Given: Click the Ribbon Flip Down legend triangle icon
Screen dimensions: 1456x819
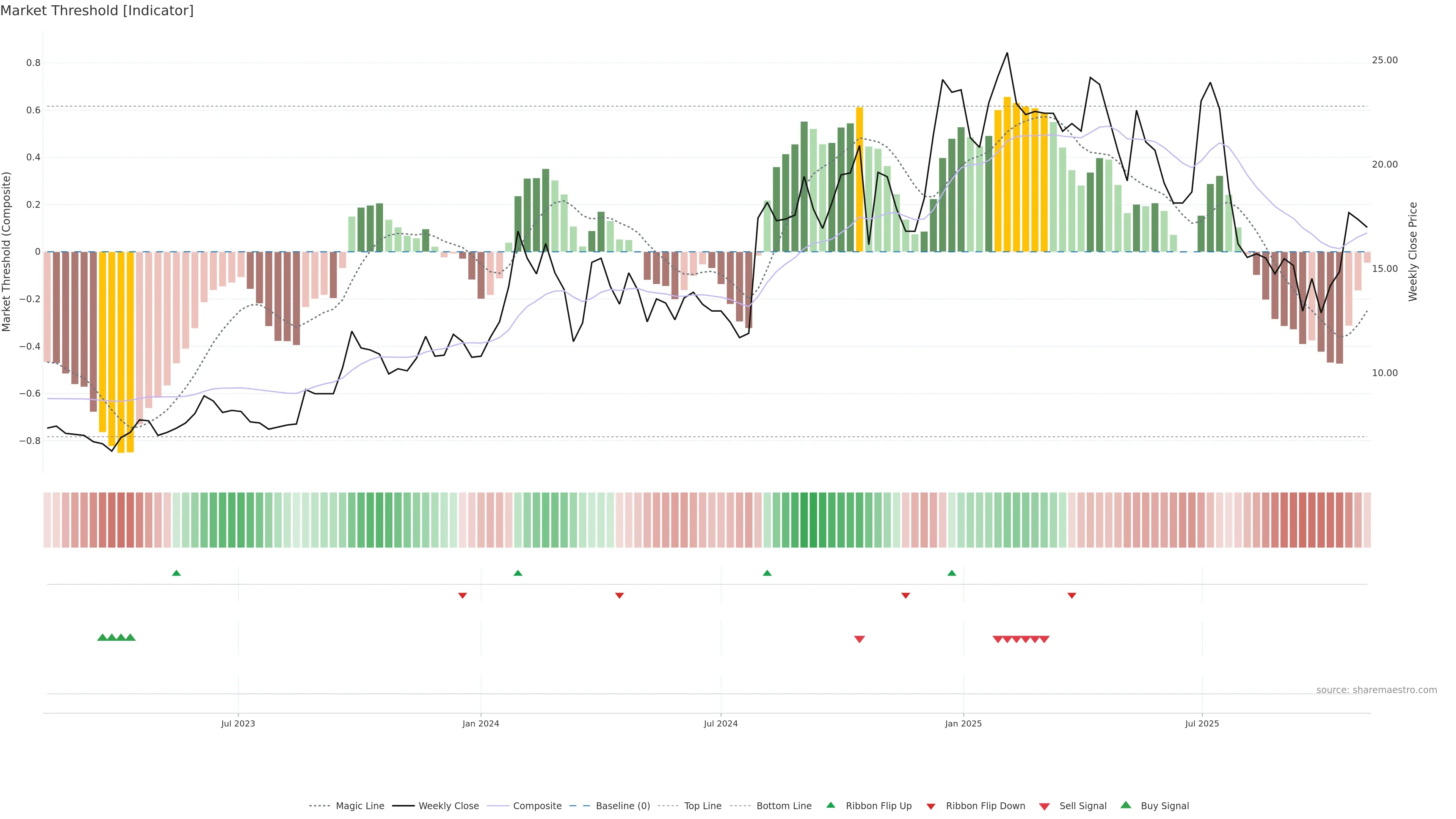Looking at the screenshot, I should pos(931,806).
